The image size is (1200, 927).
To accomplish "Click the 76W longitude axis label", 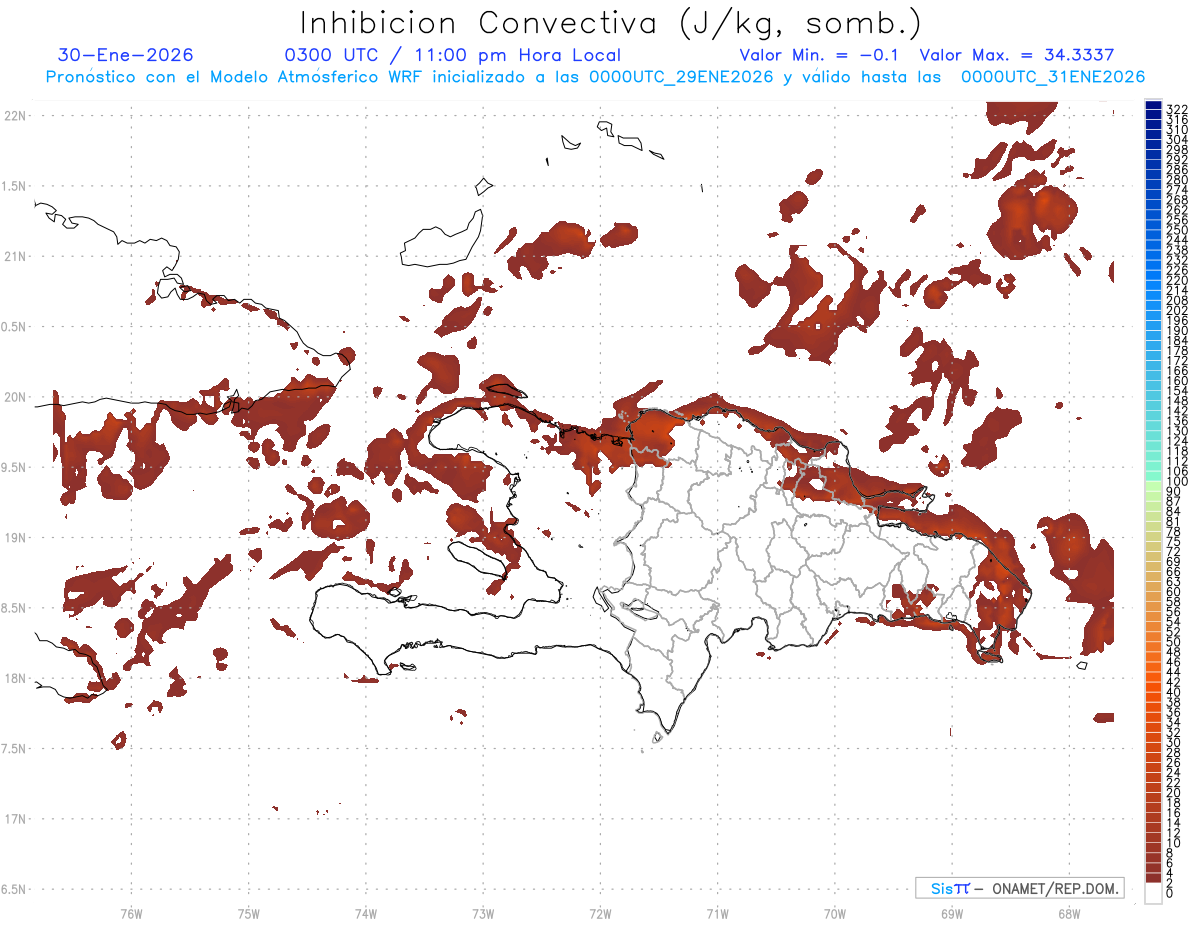I will coord(131,912).
